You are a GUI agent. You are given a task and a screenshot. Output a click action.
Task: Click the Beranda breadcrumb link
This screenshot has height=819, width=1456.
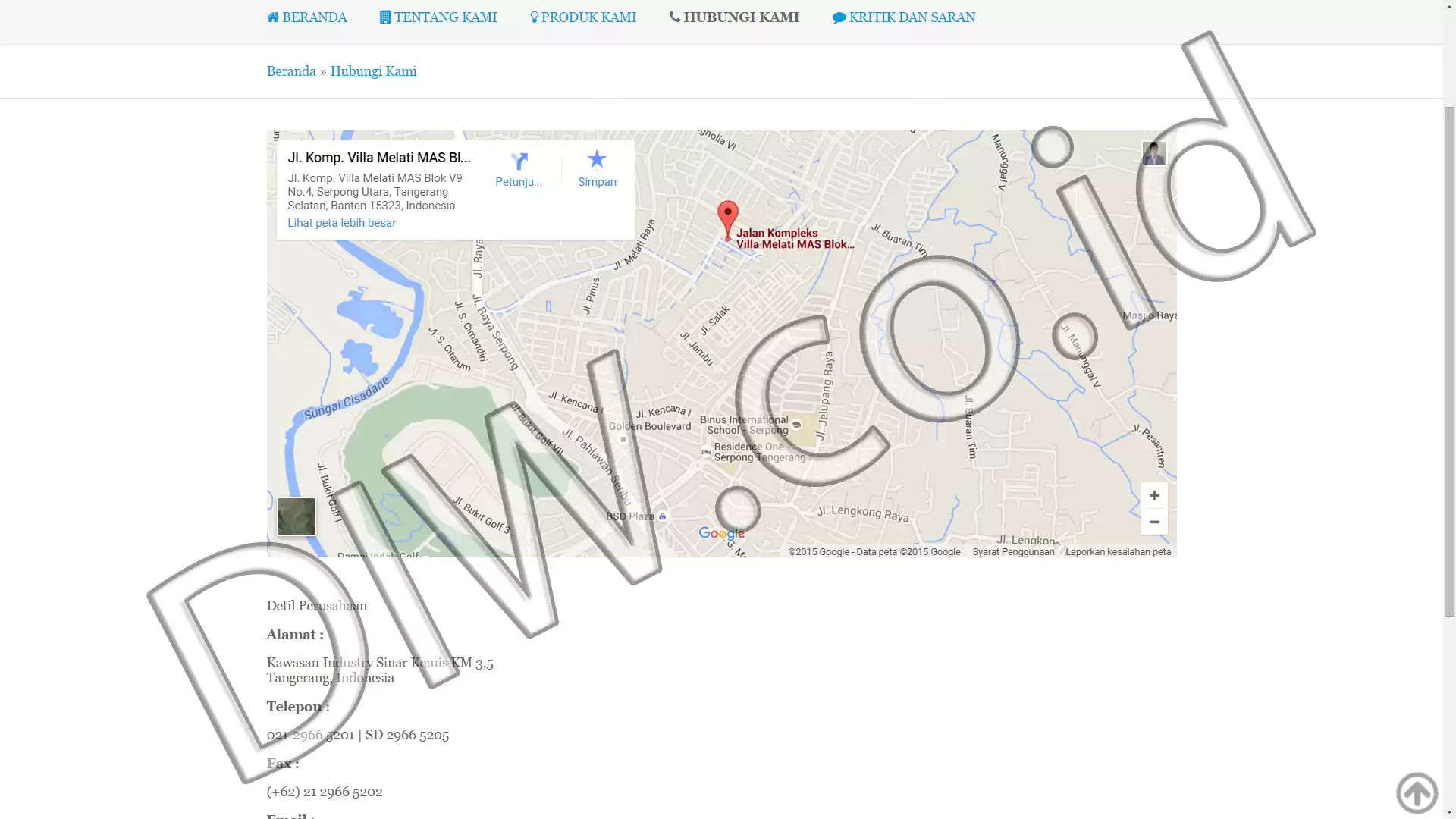(291, 71)
